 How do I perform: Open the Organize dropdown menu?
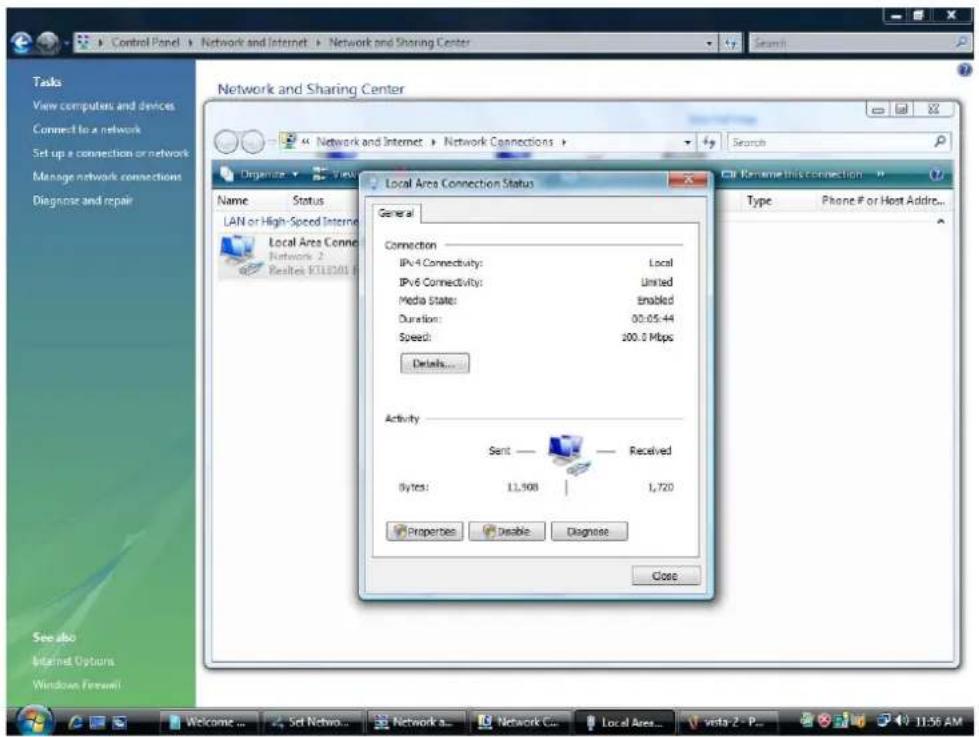point(260,174)
